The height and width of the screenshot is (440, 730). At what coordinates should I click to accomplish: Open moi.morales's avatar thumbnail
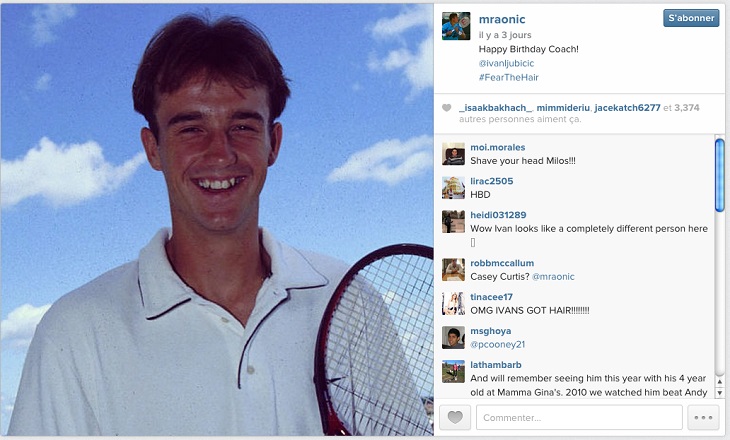pos(453,154)
